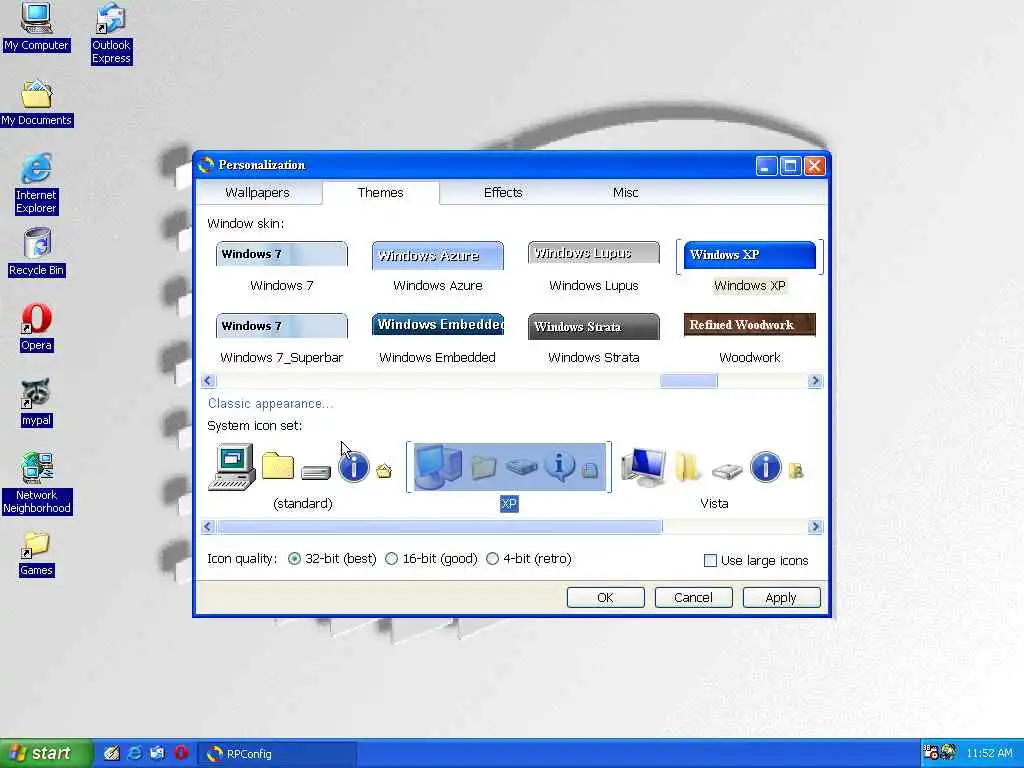The image size is (1024, 768).
Task: Click the icon set scrollbar thumb
Action: click(x=440, y=526)
